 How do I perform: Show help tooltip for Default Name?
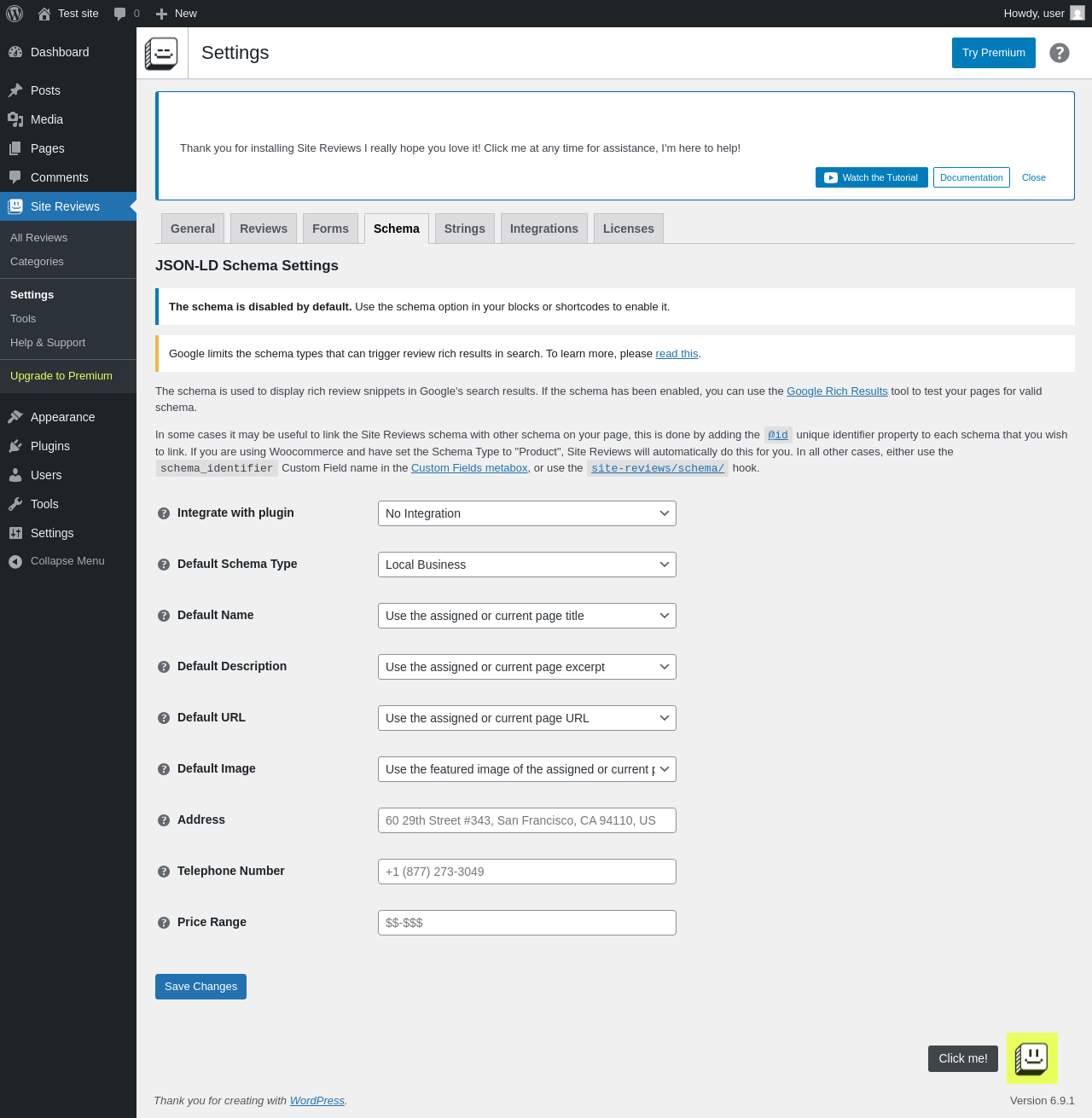(164, 616)
